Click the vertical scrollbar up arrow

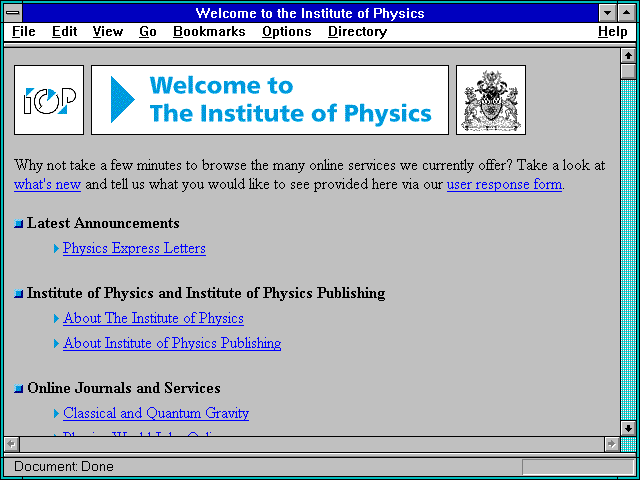point(628,56)
